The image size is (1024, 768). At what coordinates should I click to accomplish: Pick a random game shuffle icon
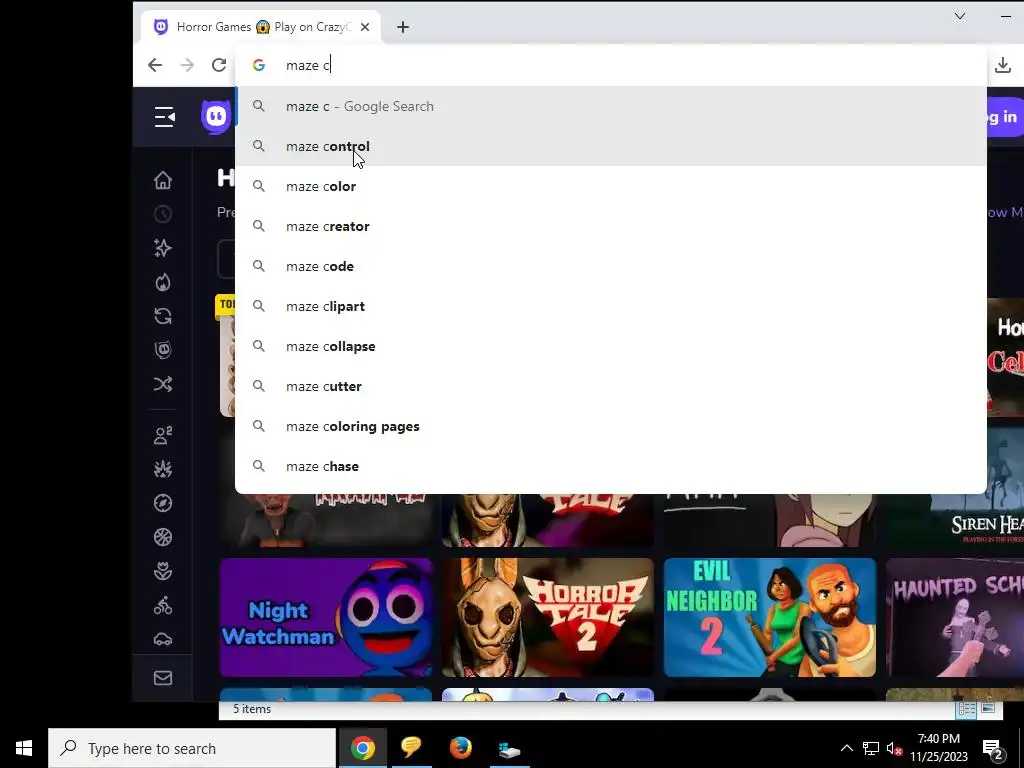(x=163, y=384)
